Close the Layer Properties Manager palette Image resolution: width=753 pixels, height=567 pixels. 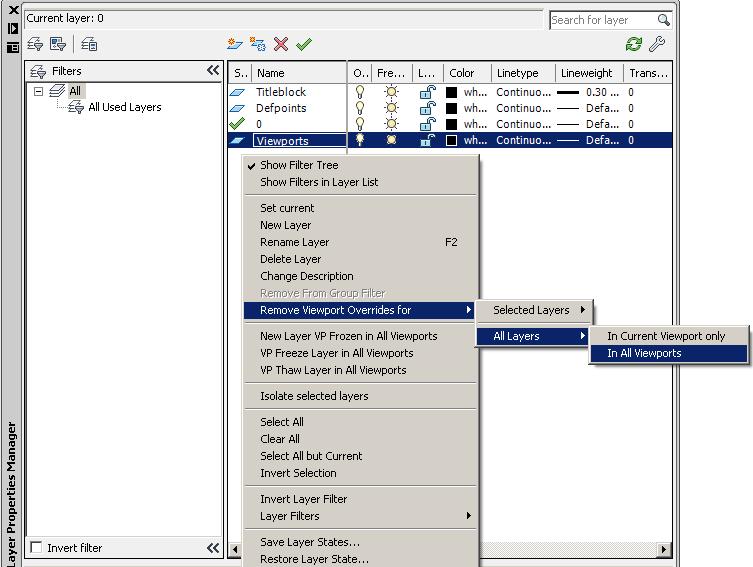tap(13, 10)
